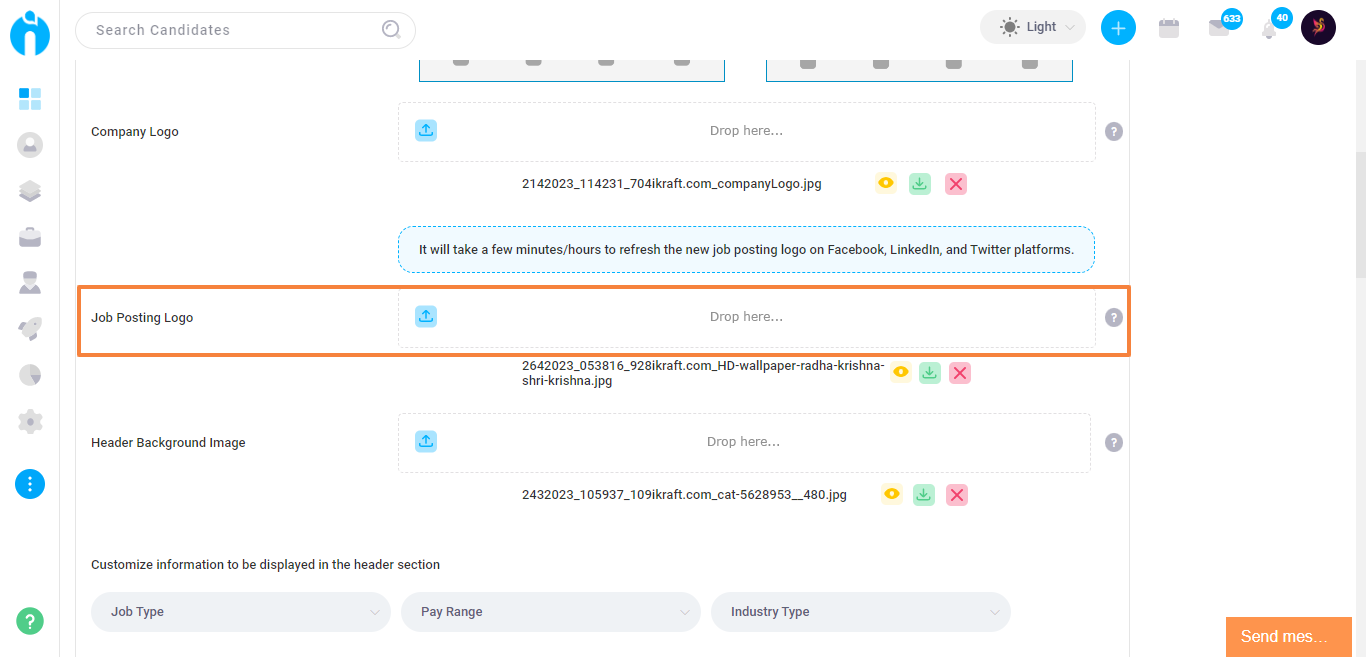Open the Reports pie chart icon
1366x657 pixels.
30,375
